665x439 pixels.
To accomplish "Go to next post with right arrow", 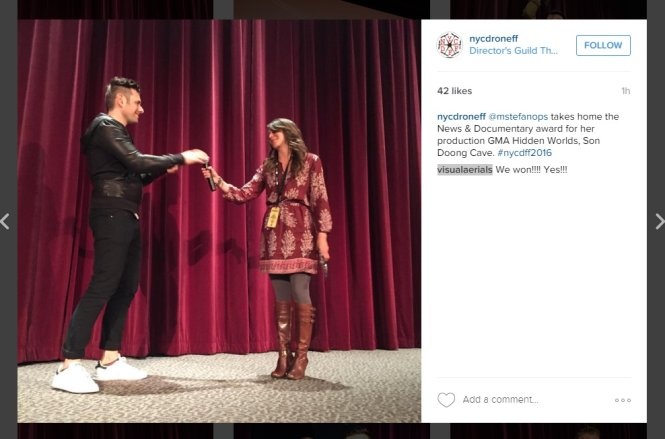I will pyautogui.click(x=659, y=222).
